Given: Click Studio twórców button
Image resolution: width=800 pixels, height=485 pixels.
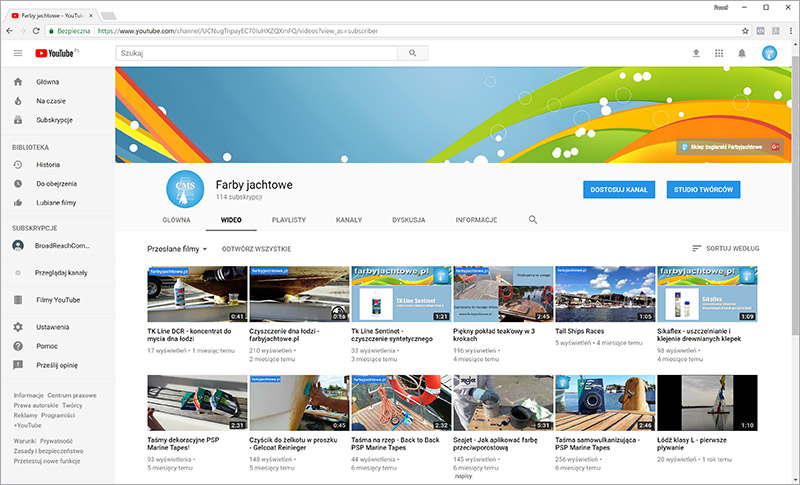Looking at the screenshot, I should point(704,189).
